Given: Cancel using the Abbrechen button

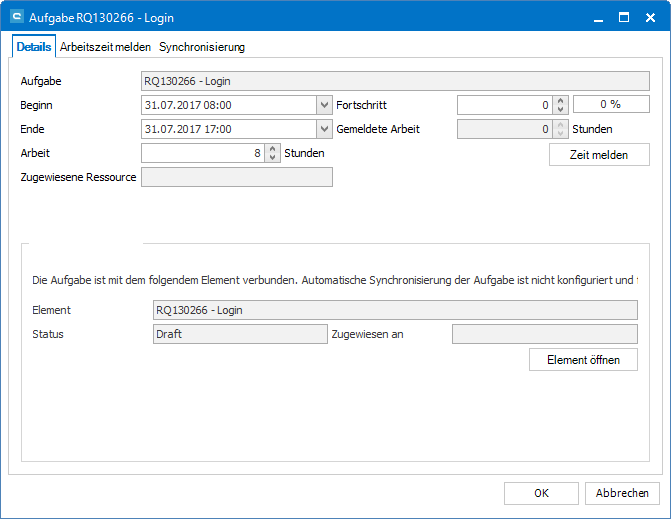Looking at the screenshot, I should click(x=622, y=493).
